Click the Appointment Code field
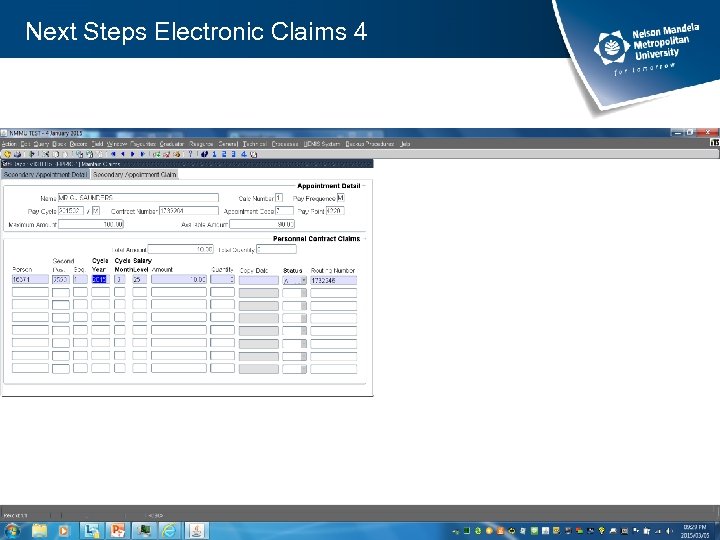The width and height of the screenshot is (720, 540). pos(284,211)
